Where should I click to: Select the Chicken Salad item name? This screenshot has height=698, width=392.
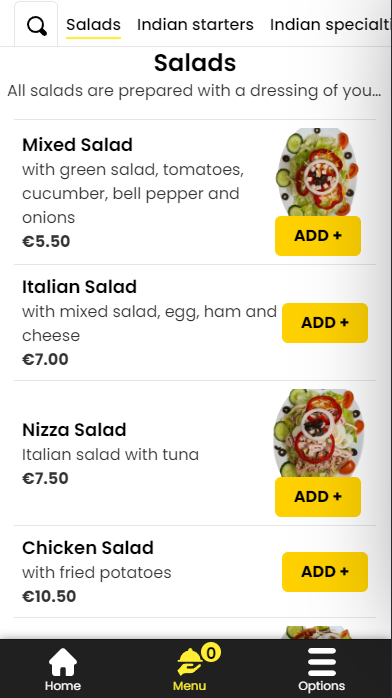point(88,548)
